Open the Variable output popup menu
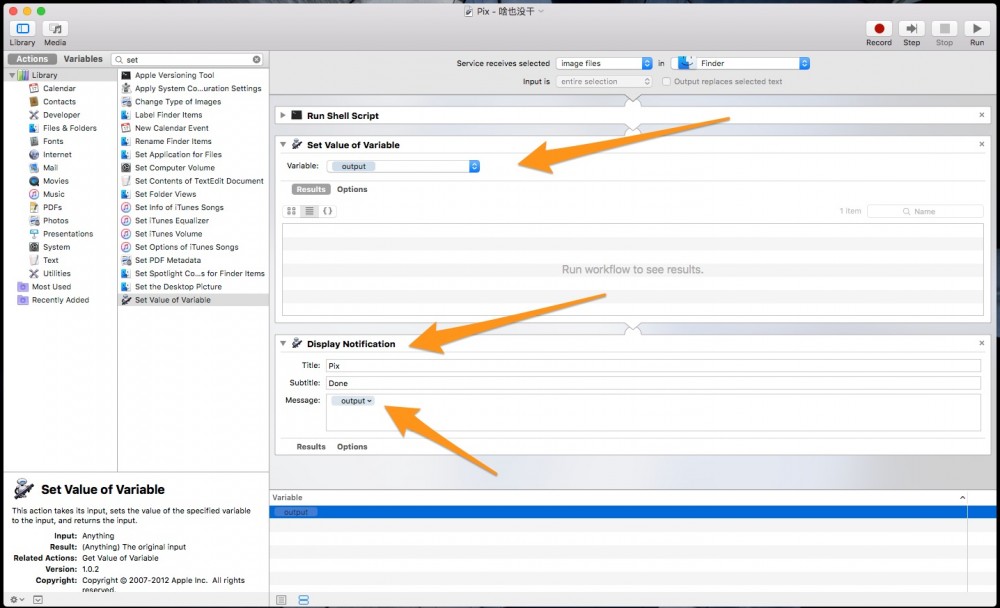The width and height of the screenshot is (1000, 608). (404, 166)
